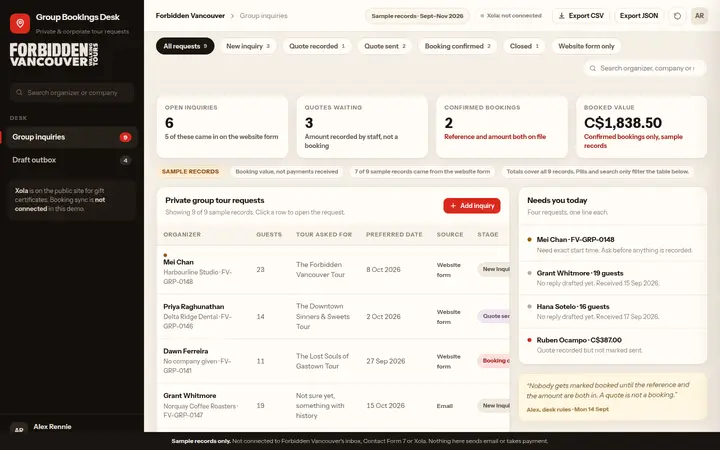
Task: Click the amber dot beside Mei Chan reminder
Action: (x=529, y=240)
